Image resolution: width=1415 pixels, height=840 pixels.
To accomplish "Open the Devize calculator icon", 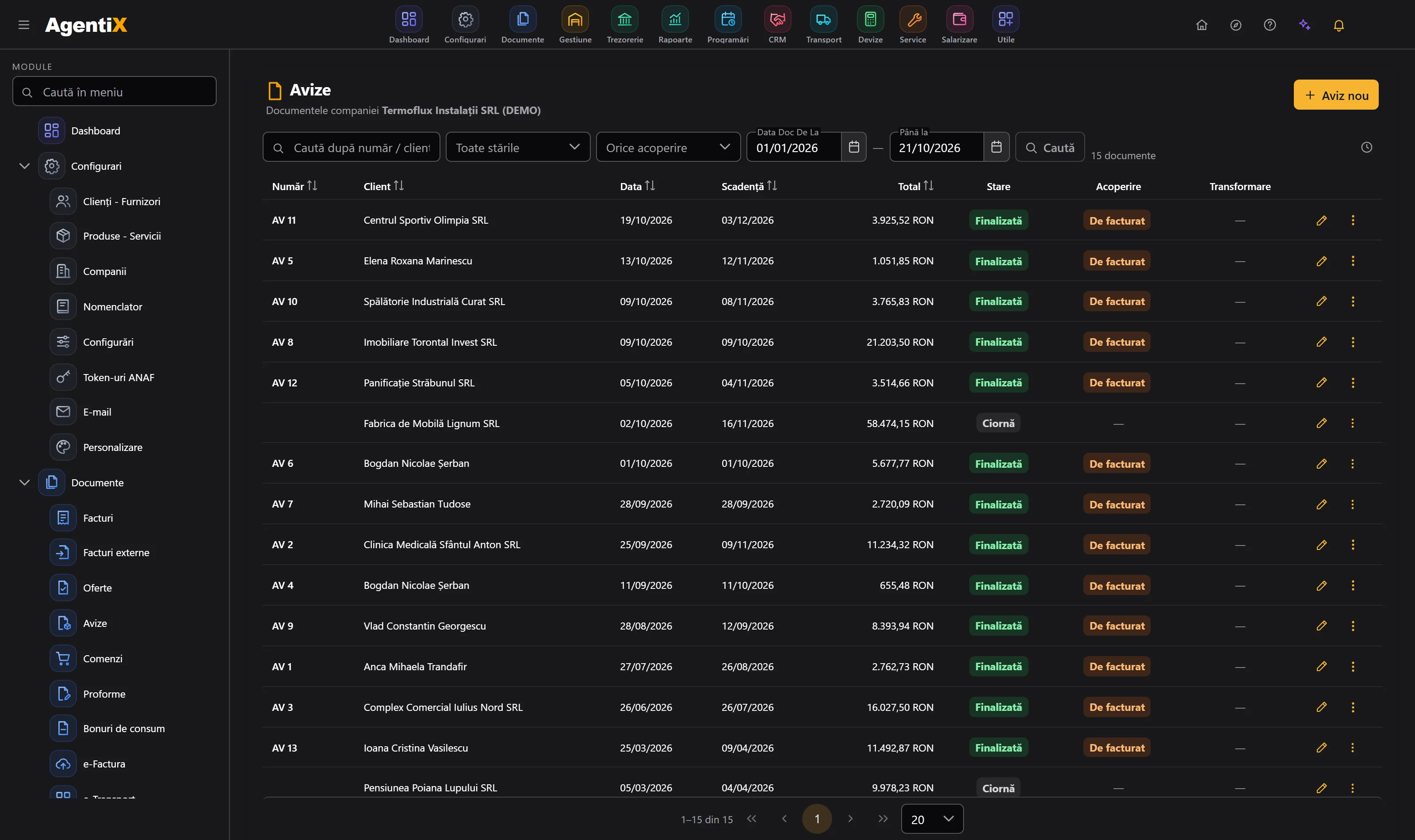I will pos(871,20).
